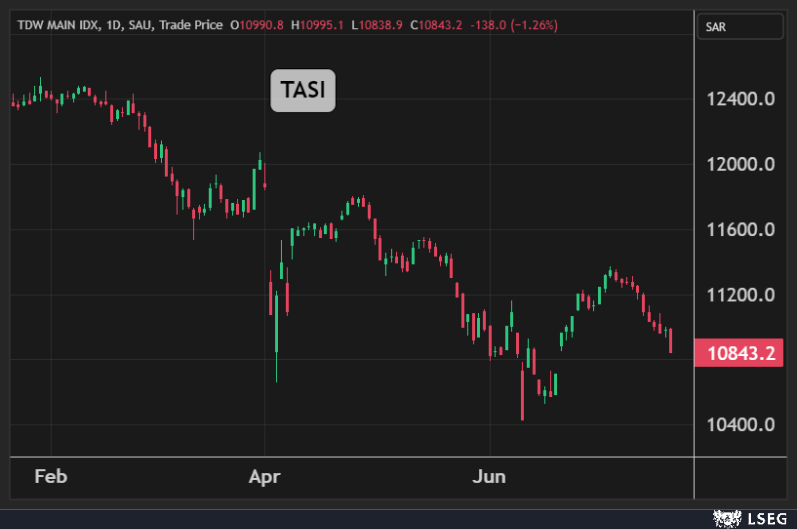Click the high value H10995.1
797x530 pixels.
316,24
